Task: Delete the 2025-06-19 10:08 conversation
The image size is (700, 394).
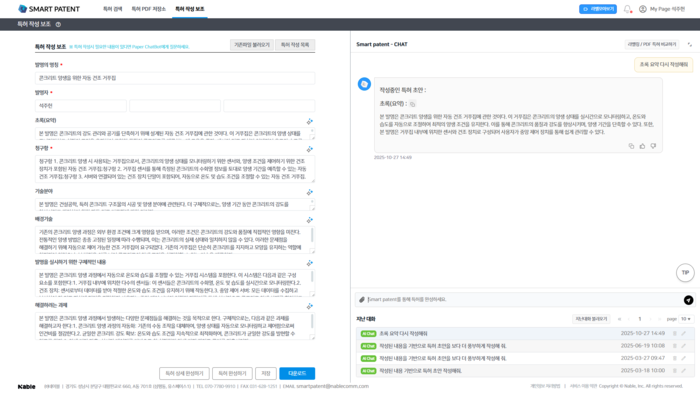Action: tap(675, 346)
